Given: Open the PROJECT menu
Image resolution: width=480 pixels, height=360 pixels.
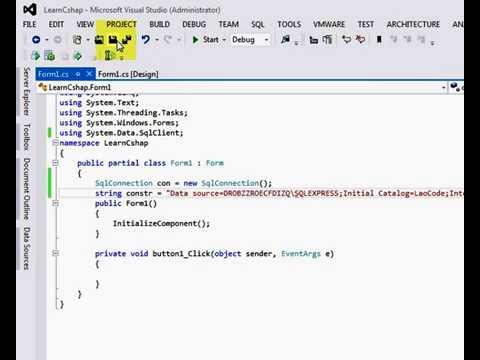Looking at the screenshot, I should 121,24.
